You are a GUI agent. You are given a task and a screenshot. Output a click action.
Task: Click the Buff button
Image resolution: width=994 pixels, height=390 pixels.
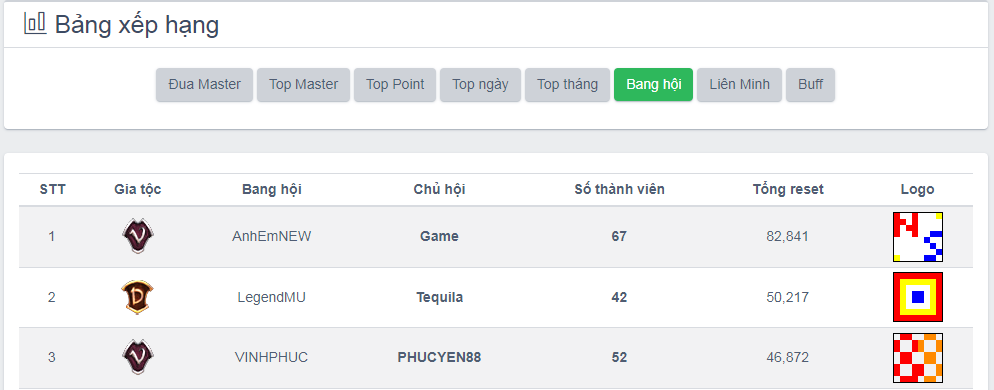click(811, 84)
